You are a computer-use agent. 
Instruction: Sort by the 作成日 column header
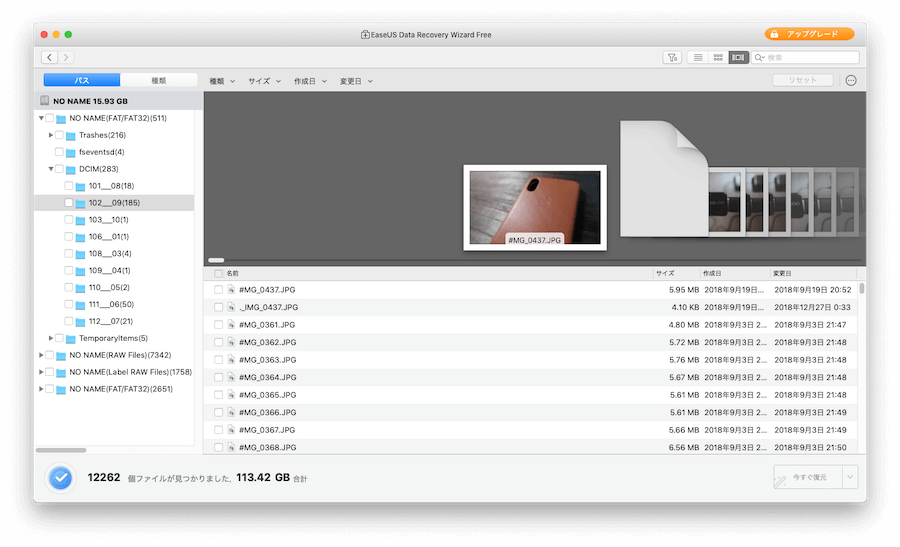pyautogui.click(x=712, y=273)
